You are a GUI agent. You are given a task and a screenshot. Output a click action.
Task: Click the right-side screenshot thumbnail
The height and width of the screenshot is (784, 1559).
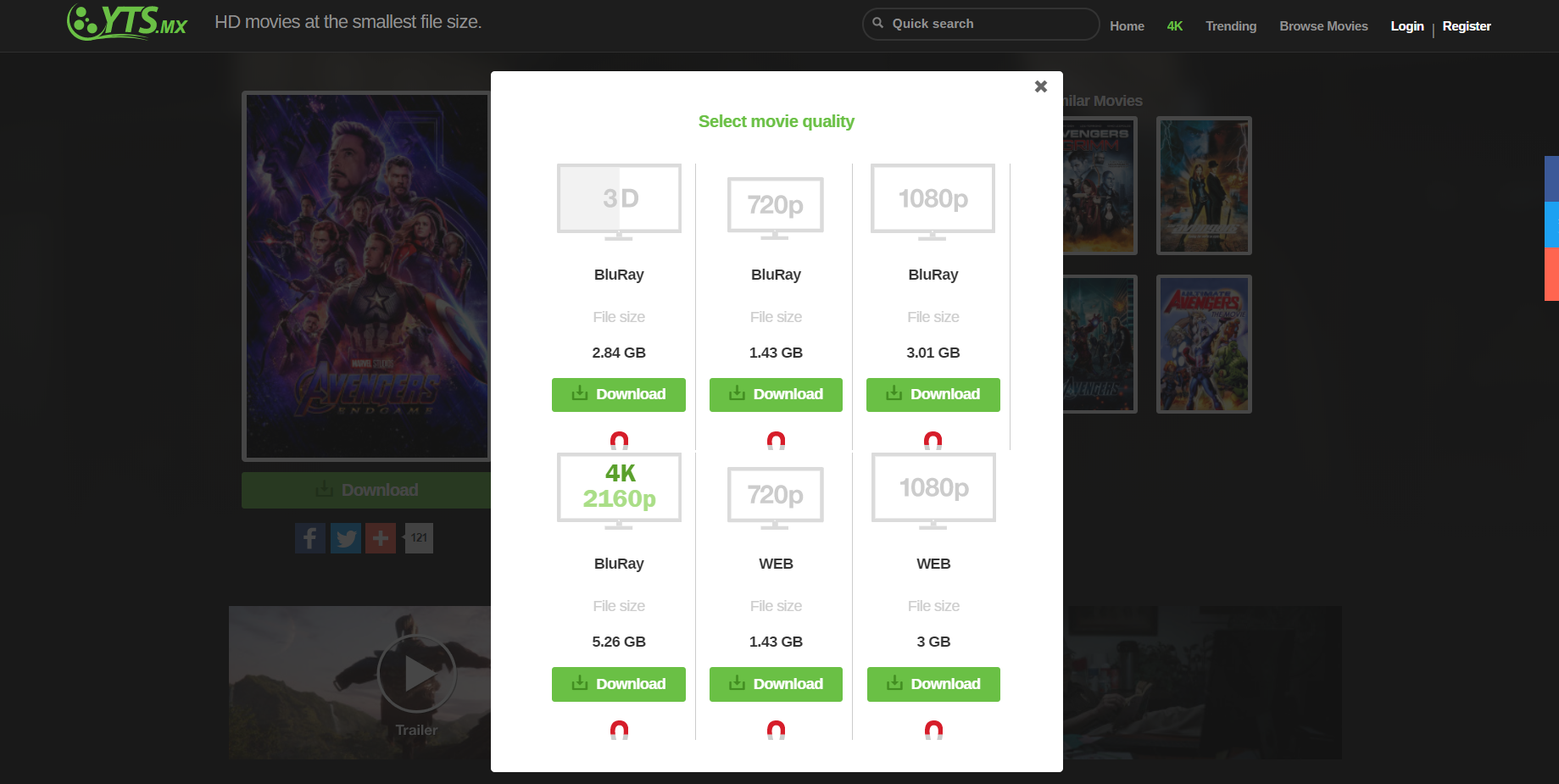1202,682
